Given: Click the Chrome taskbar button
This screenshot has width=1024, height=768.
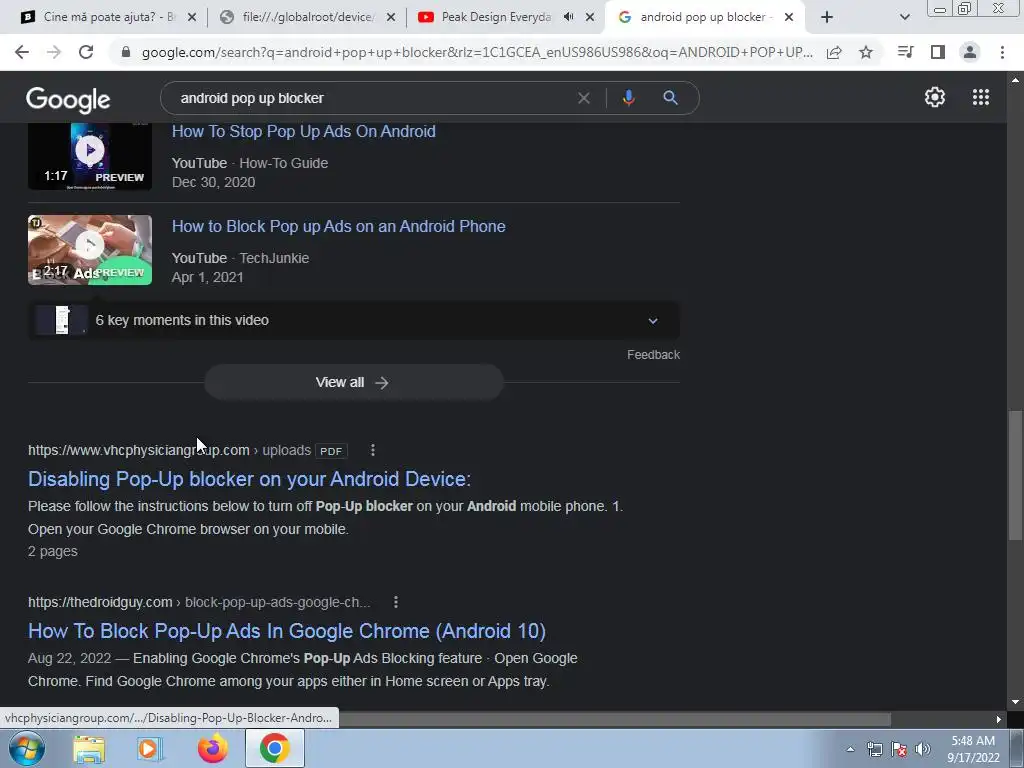Looking at the screenshot, I should click(274, 748).
